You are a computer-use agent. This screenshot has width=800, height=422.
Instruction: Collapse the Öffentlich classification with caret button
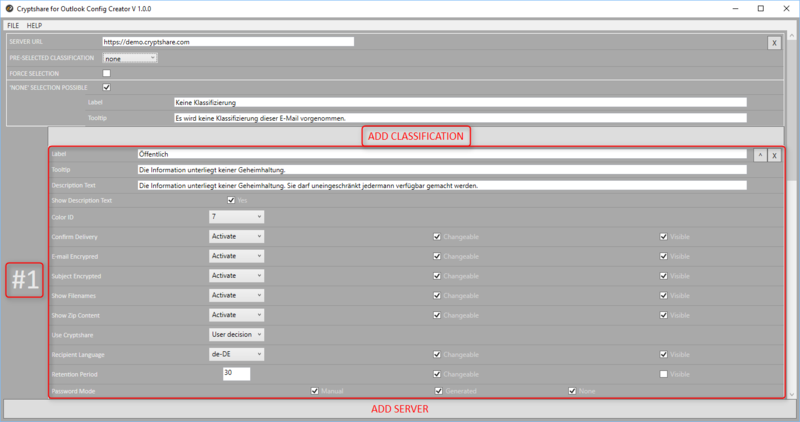[759, 155]
